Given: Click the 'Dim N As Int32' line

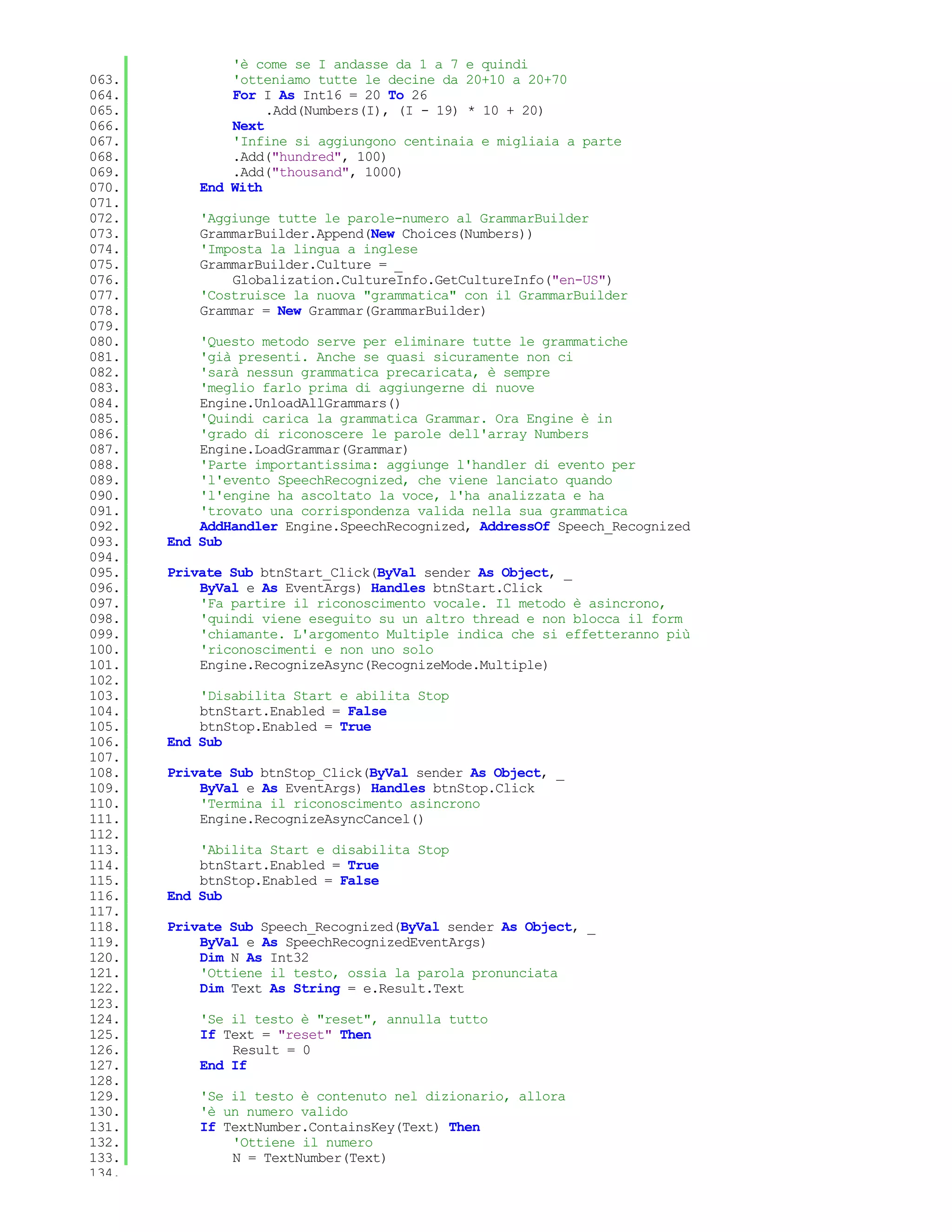Looking at the screenshot, I should click(x=254, y=958).
